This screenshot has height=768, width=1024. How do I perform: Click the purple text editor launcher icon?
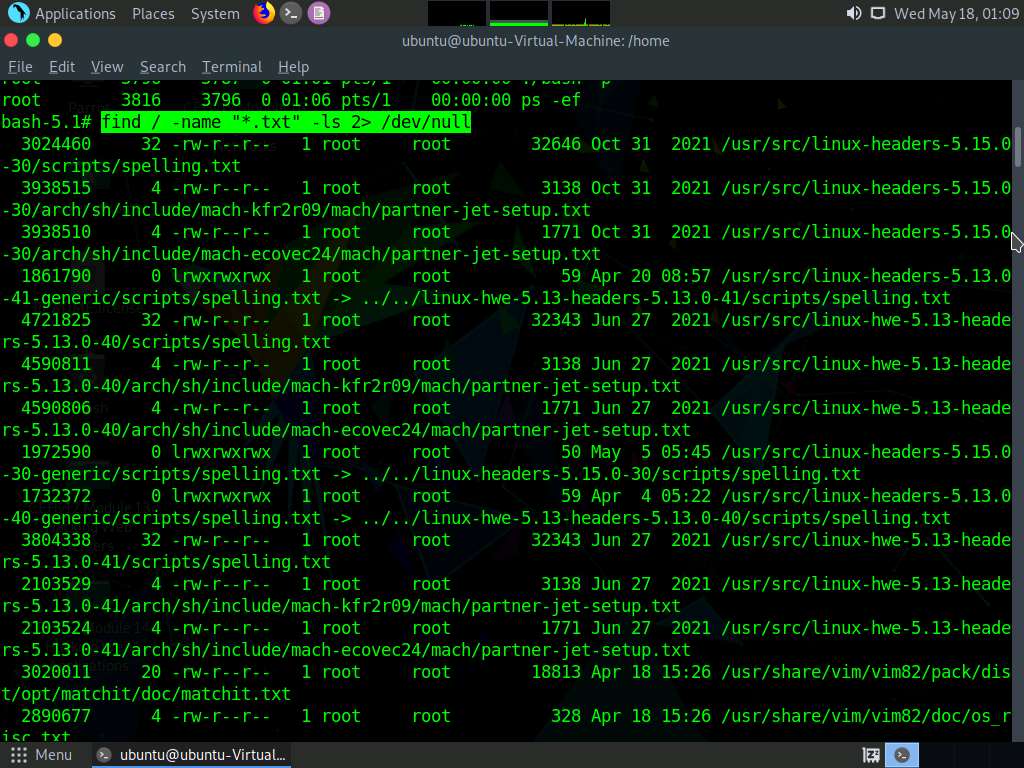click(318, 13)
